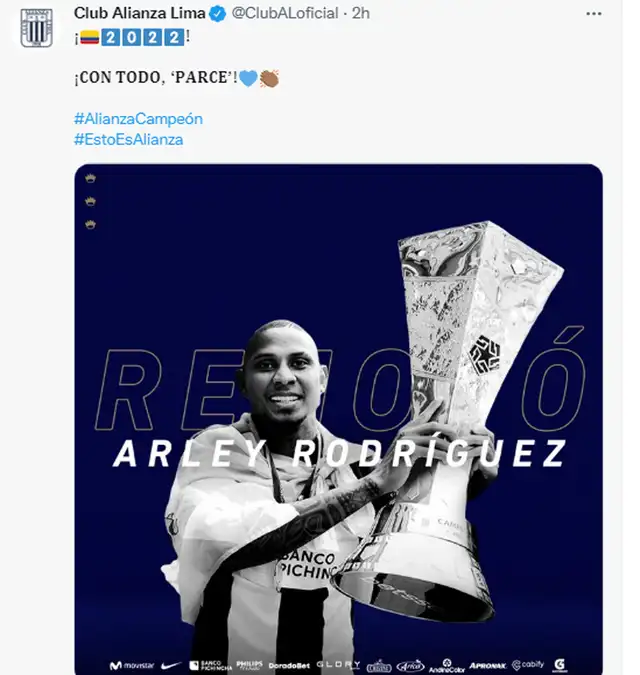Viewport: 640px width, 675px height.
Task: Open the Club Alianza Lima profile name
Action: tap(139, 13)
